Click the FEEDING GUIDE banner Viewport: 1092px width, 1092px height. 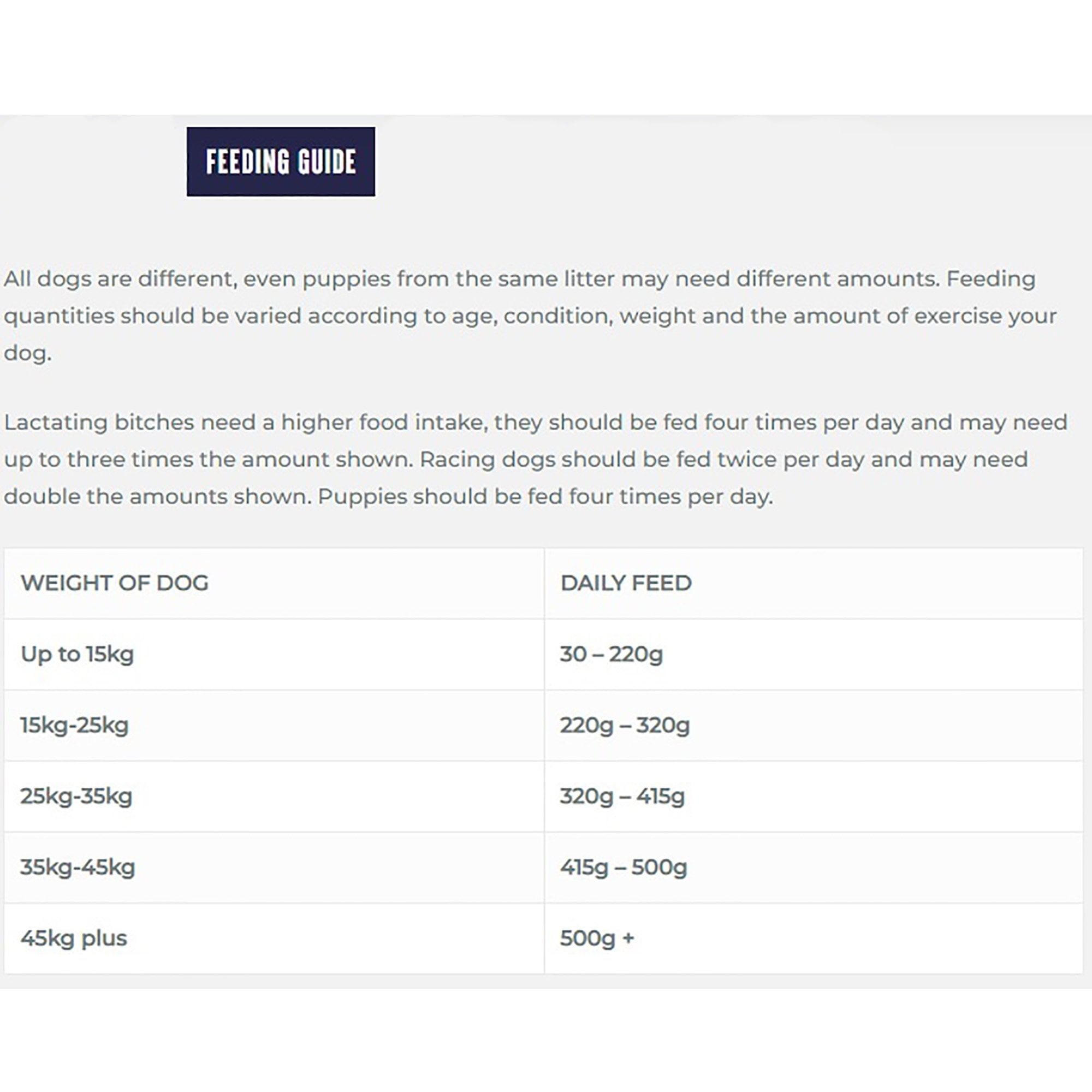click(x=280, y=162)
